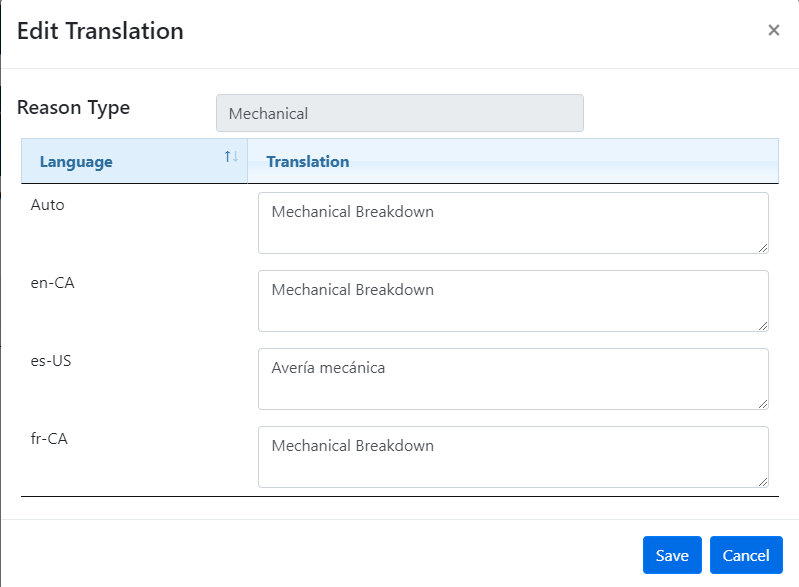Click the Auto translation text box
This screenshot has width=799, height=587.
click(x=512, y=223)
